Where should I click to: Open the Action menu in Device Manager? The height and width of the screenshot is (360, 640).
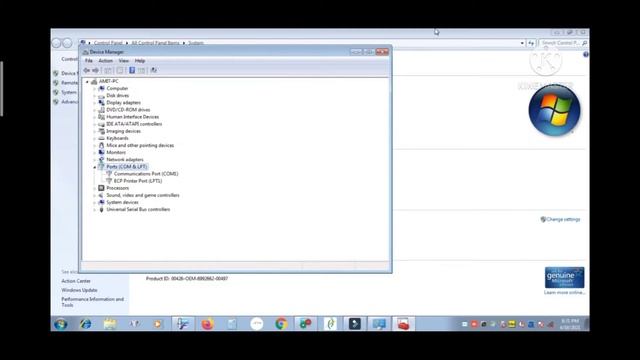click(106, 61)
